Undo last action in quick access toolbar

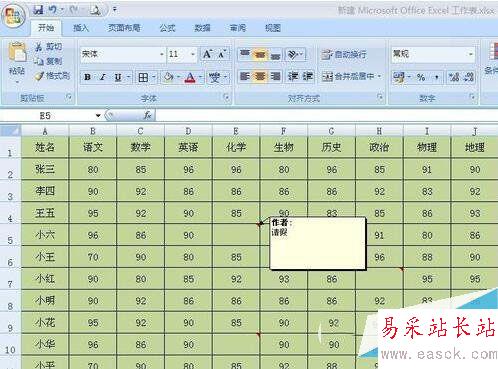(53, 10)
